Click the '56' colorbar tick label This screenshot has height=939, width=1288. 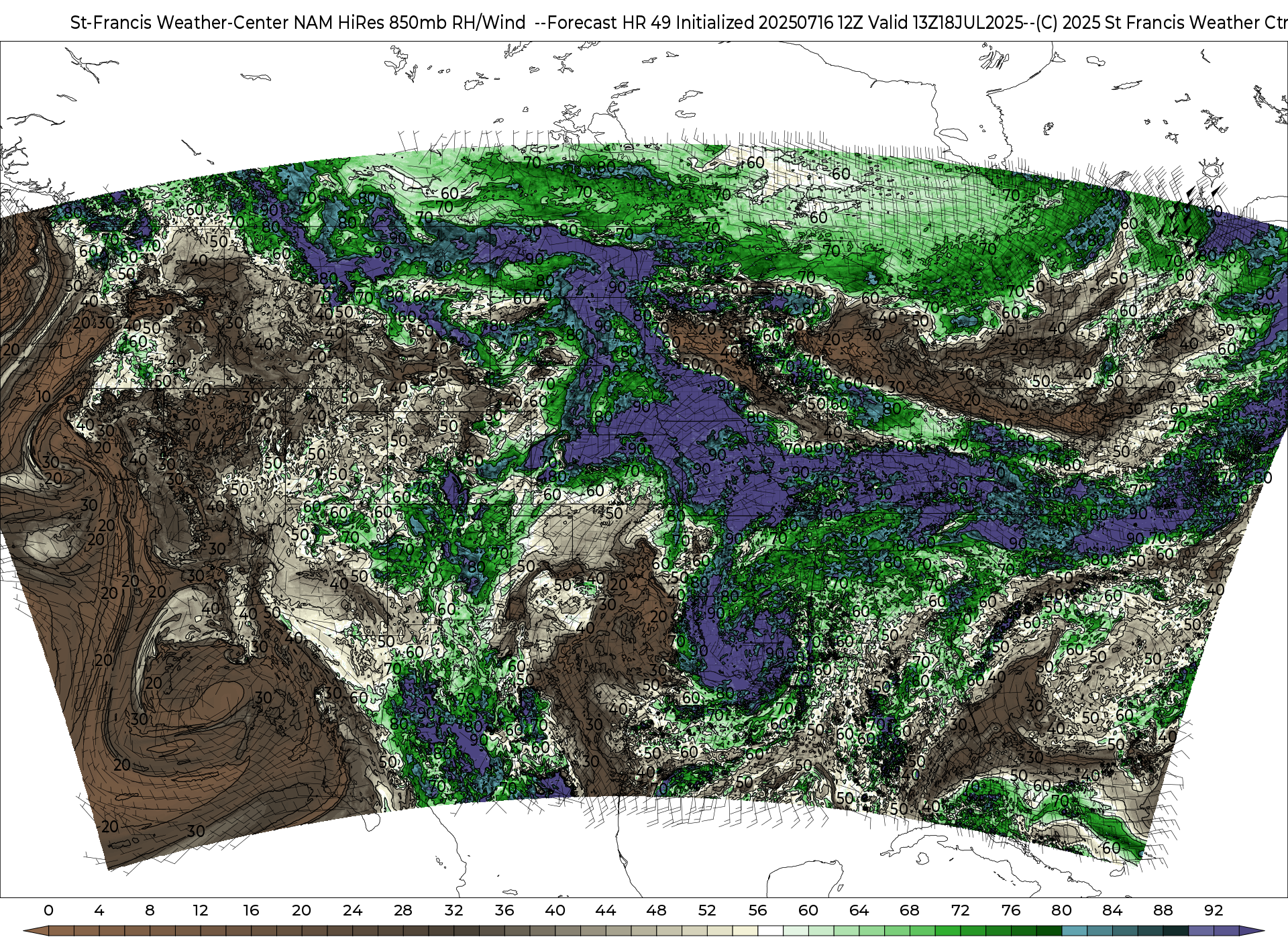point(757,911)
